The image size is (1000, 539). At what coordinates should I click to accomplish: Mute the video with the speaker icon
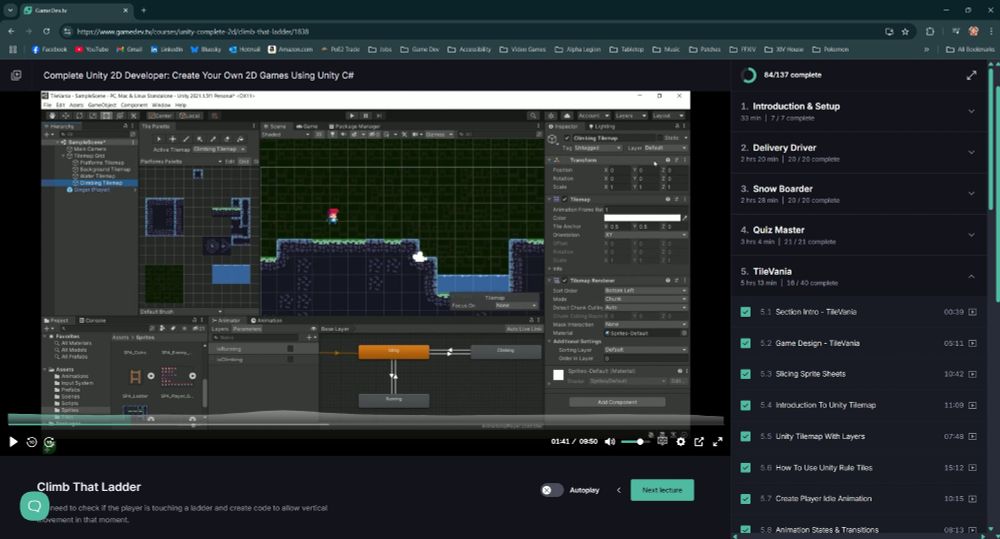(610, 441)
